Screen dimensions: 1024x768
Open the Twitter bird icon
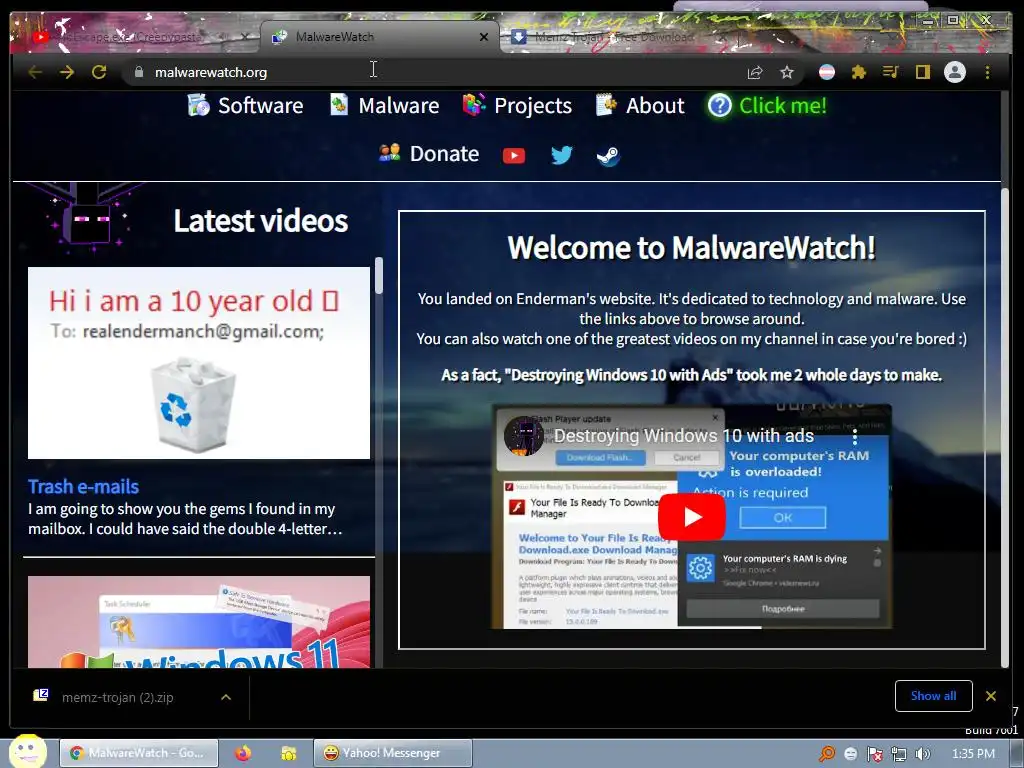(x=561, y=155)
